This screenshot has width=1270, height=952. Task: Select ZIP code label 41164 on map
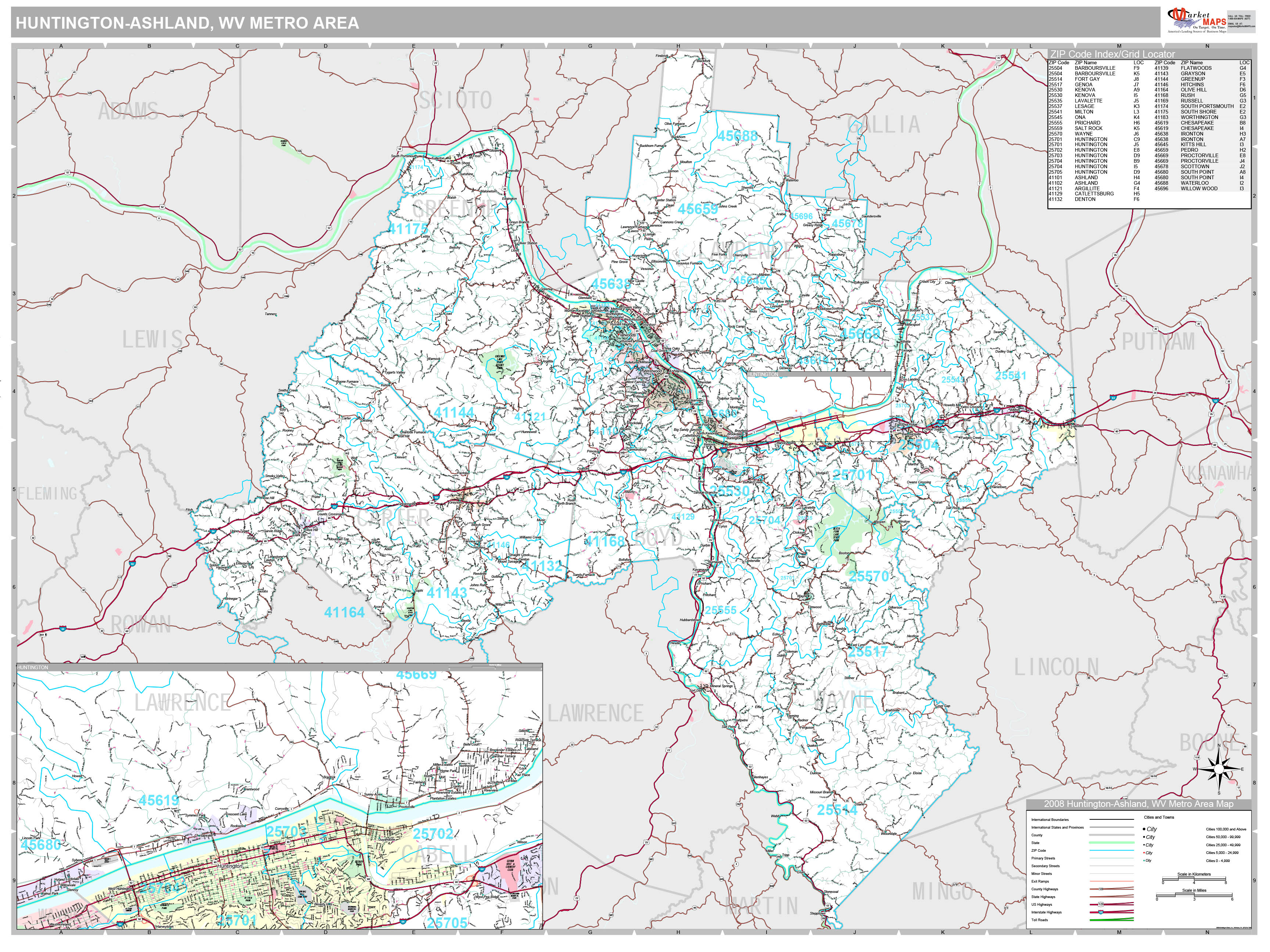click(344, 612)
